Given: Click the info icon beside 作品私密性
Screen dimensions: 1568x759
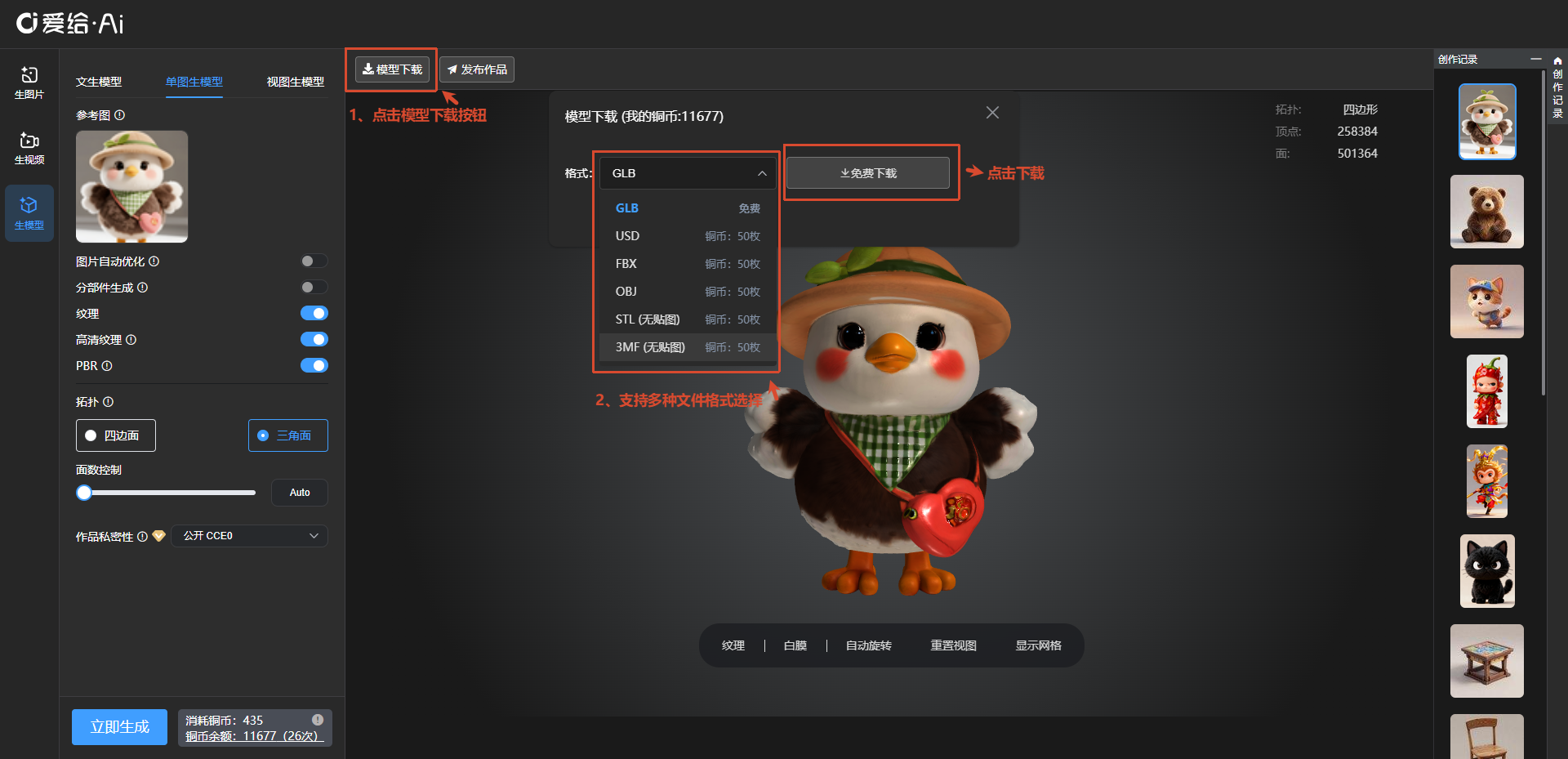Looking at the screenshot, I should (143, 537).
